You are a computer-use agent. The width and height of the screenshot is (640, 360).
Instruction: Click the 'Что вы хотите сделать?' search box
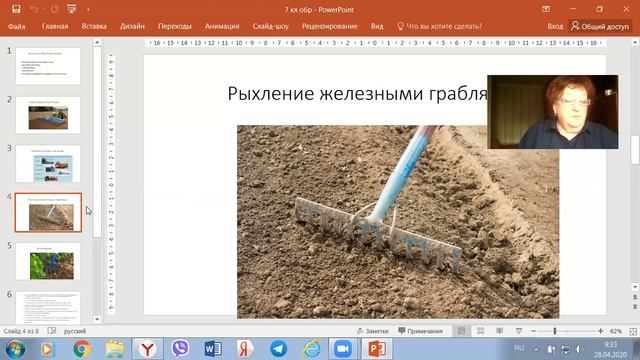click(440, 26)
